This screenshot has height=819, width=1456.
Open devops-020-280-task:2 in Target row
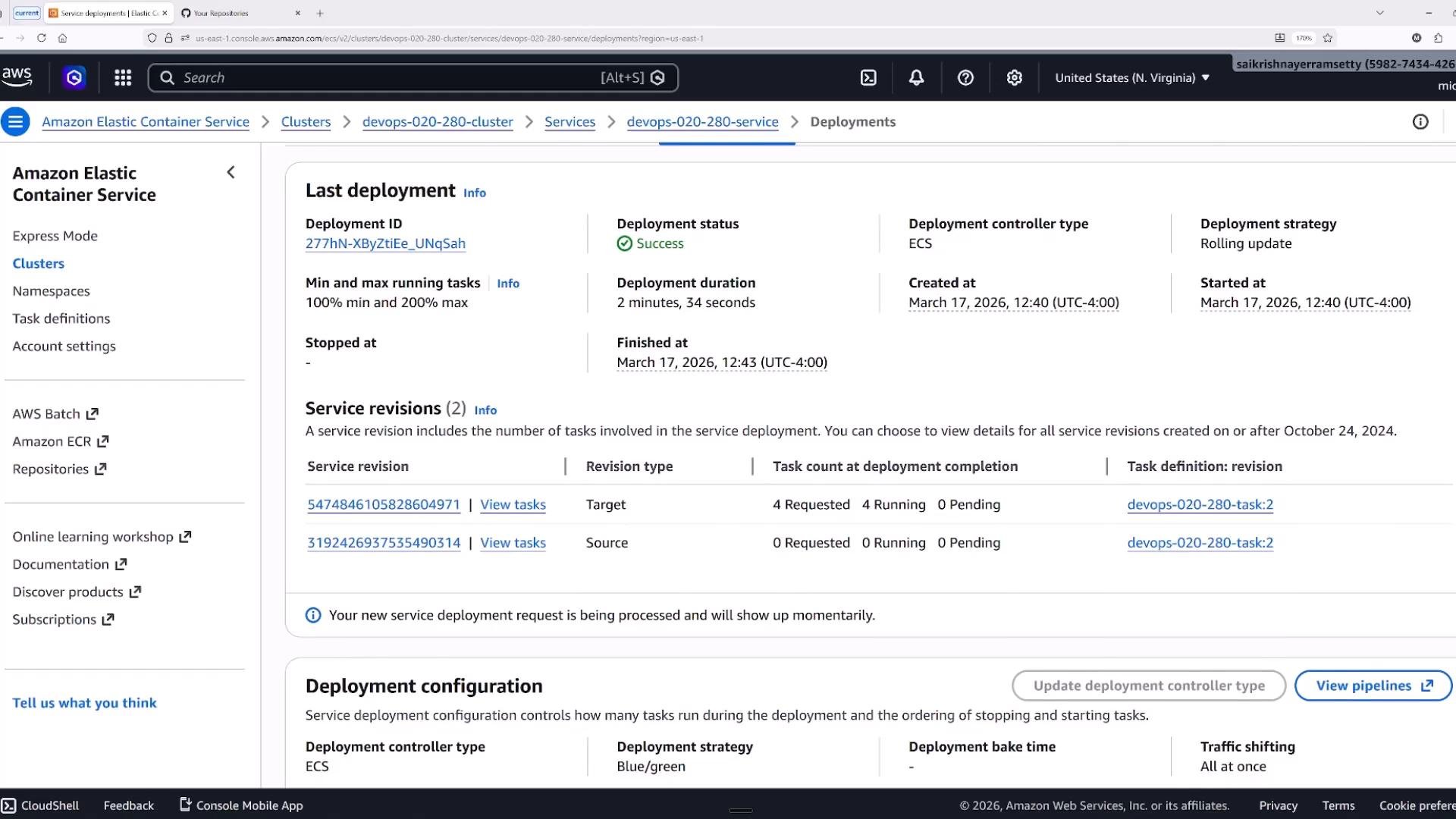(1200, 504)
